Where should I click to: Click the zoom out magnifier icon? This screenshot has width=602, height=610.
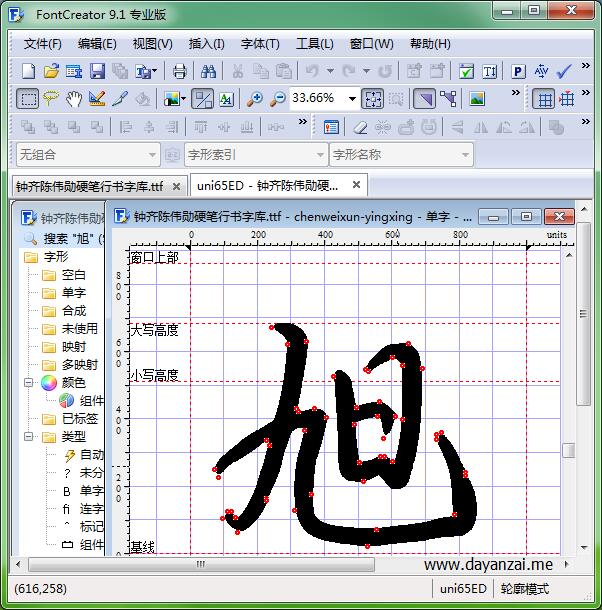pos(278,99)
